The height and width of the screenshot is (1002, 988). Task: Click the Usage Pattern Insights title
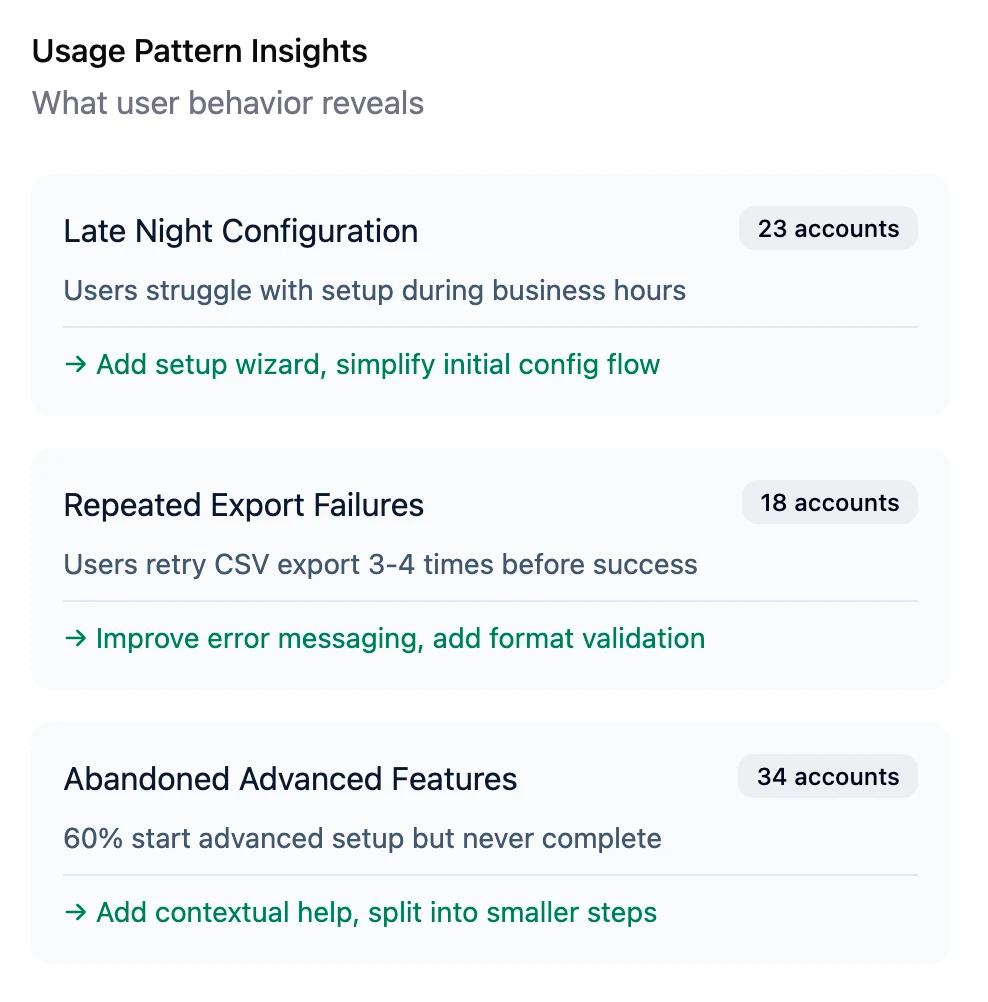(199, 51)
